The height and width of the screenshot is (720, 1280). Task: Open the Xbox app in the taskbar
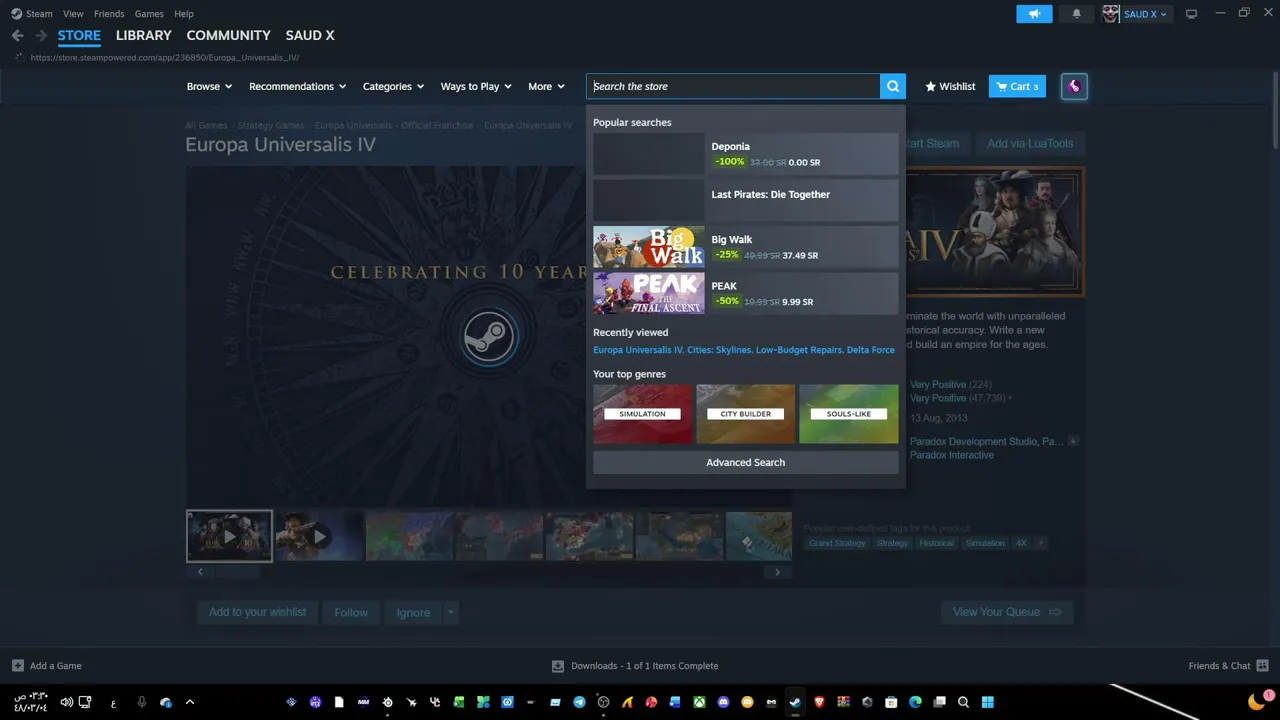(x=699, y=702)
